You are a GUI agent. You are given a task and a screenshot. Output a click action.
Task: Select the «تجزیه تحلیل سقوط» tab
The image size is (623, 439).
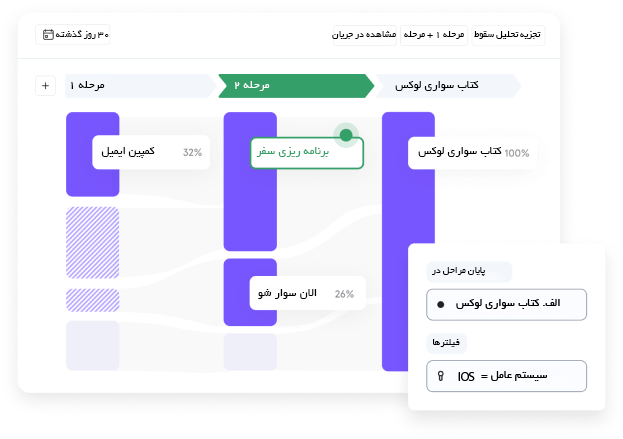pos(508,35)
